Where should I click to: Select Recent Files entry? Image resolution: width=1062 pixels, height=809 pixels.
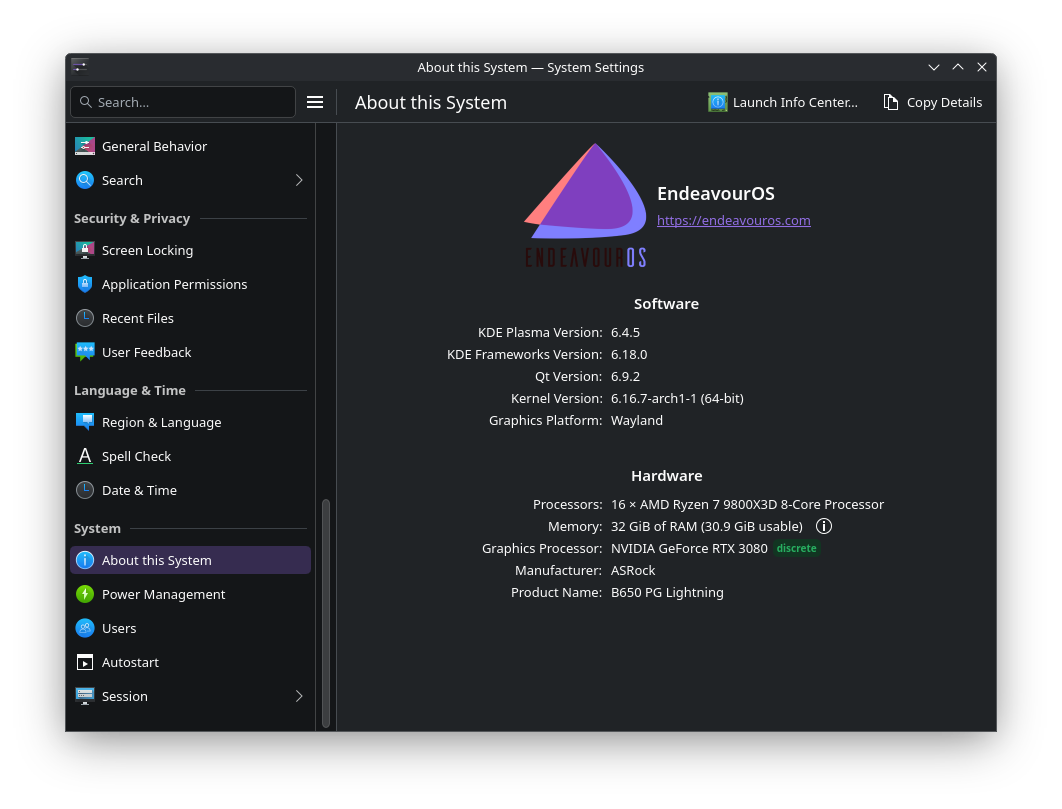(190, 318)
